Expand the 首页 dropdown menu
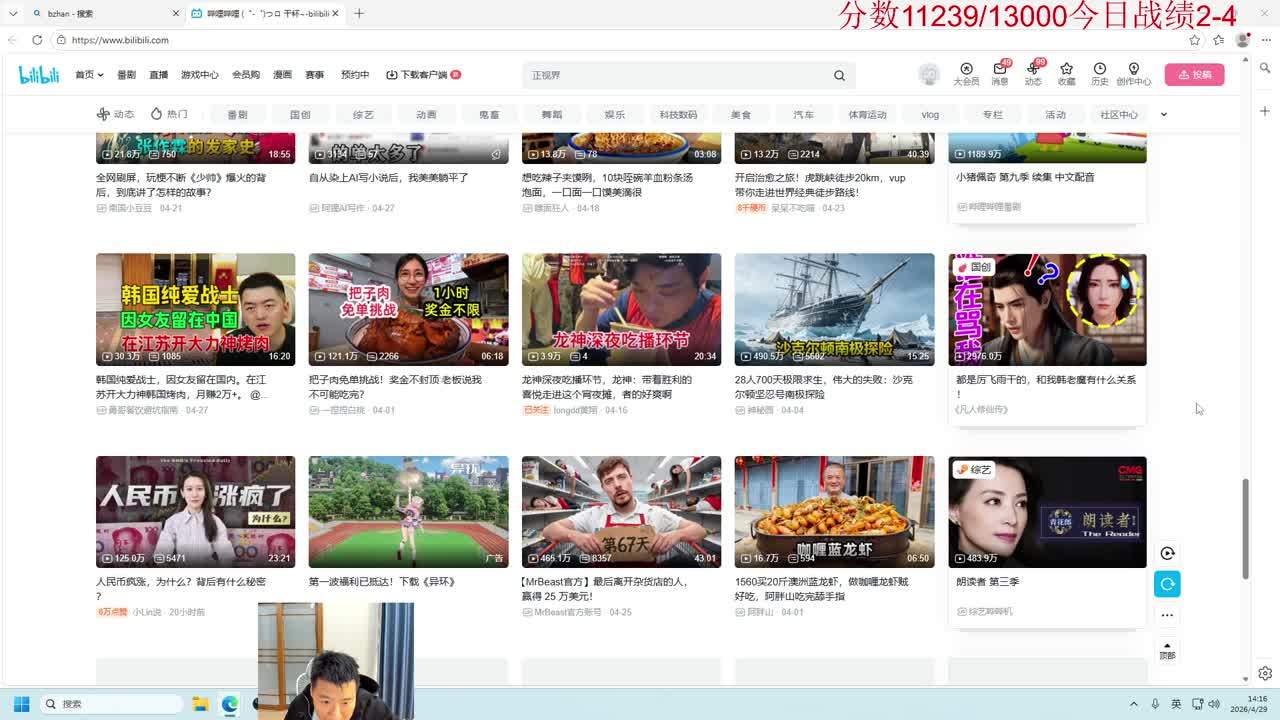 [89, 75]
